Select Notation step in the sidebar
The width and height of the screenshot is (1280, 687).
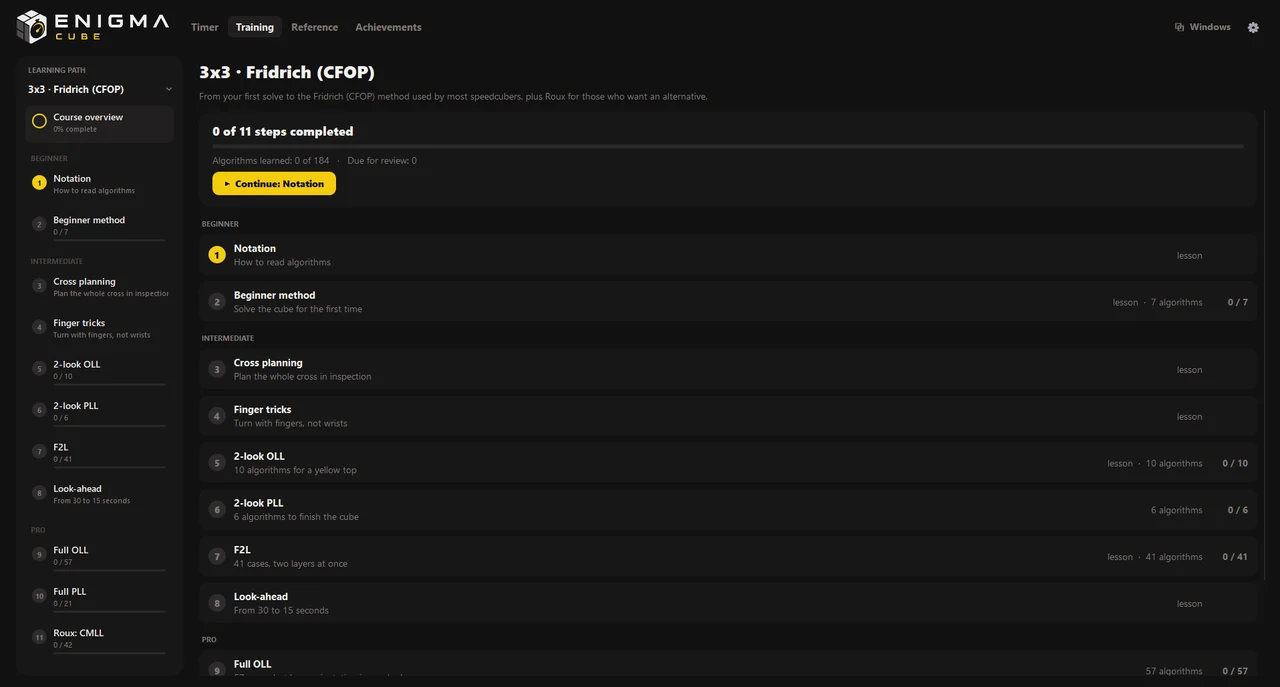pyautogui.click(x=100, y=184)
